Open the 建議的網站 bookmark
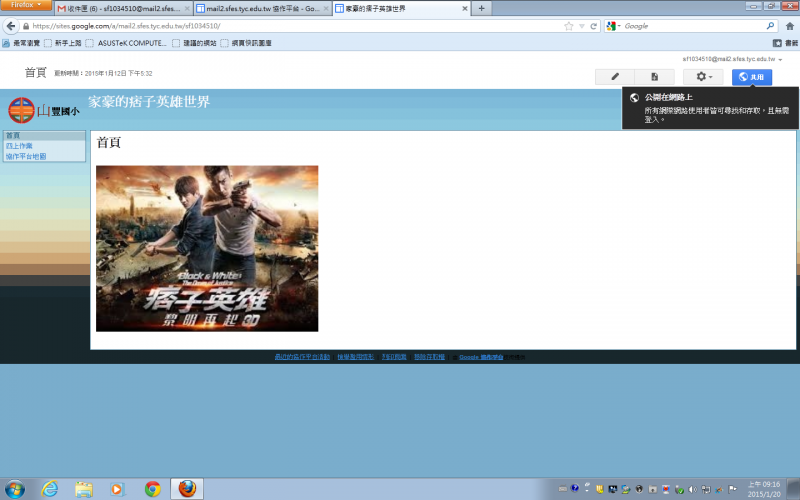The height and width of the screenshot is (500, 800). 194,43
